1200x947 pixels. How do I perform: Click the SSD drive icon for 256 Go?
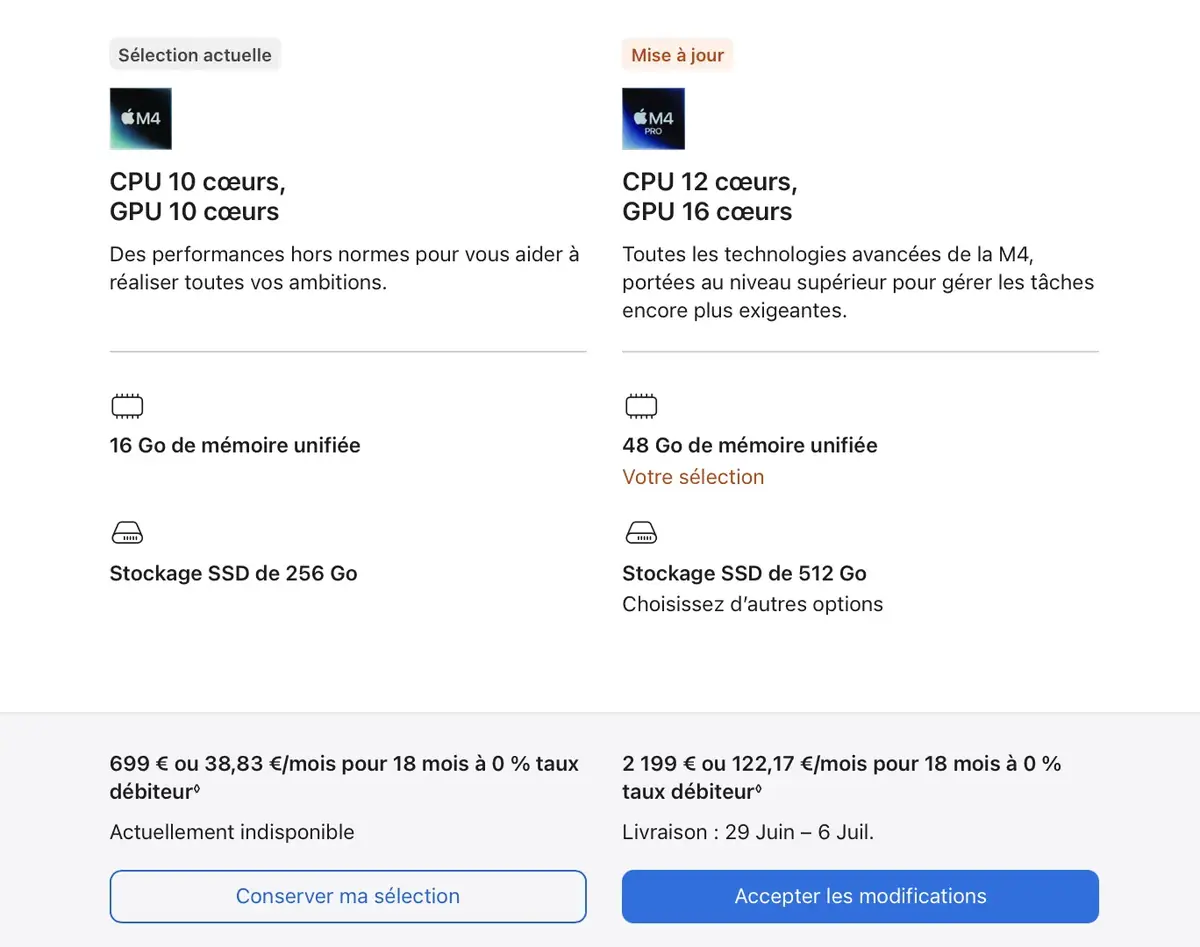coord(127,532)
